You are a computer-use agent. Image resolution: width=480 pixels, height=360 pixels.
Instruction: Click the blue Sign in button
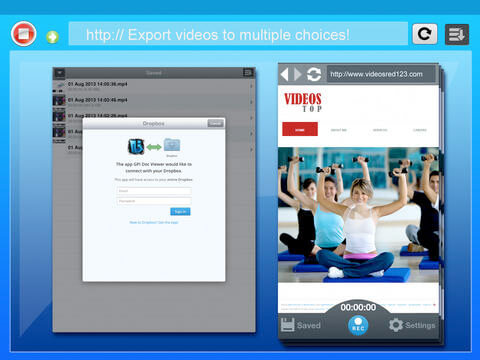click(x=180, y=212)
